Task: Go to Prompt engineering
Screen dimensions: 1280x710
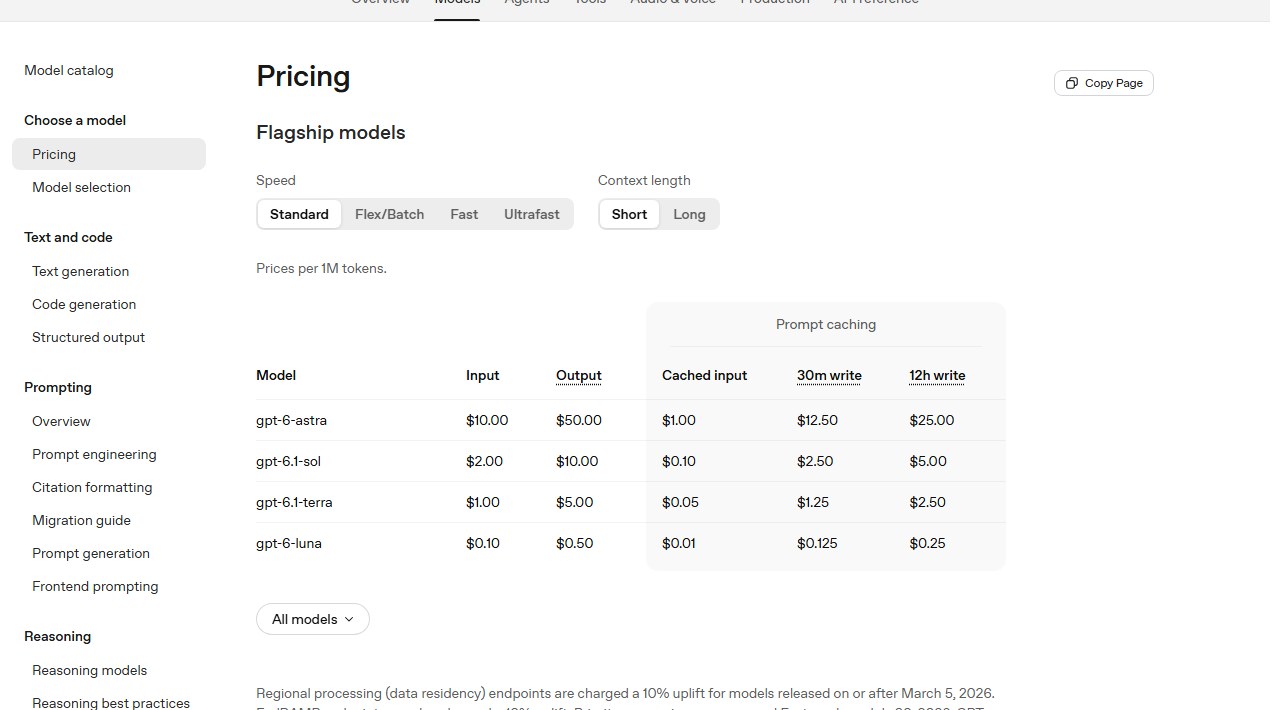Action: [94, 454]
